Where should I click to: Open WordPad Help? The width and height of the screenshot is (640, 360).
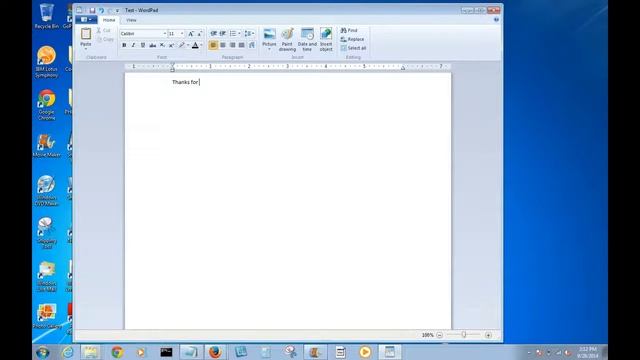pyautogui.click(x=496, y=20)
